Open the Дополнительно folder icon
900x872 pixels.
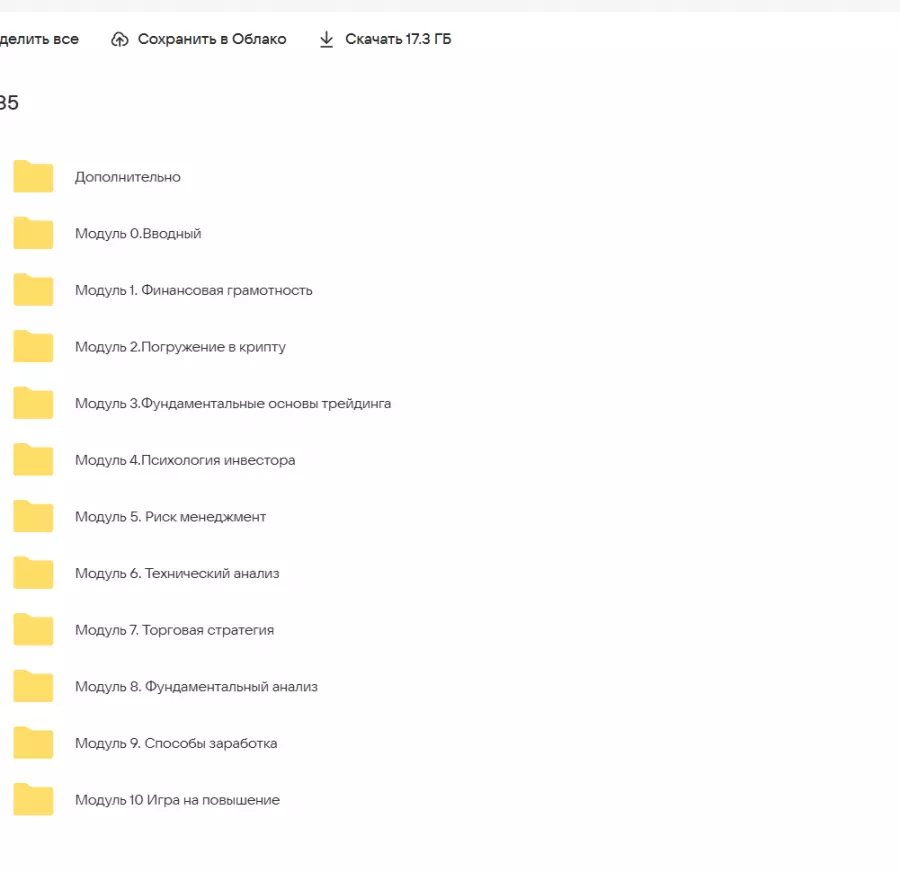33,177
